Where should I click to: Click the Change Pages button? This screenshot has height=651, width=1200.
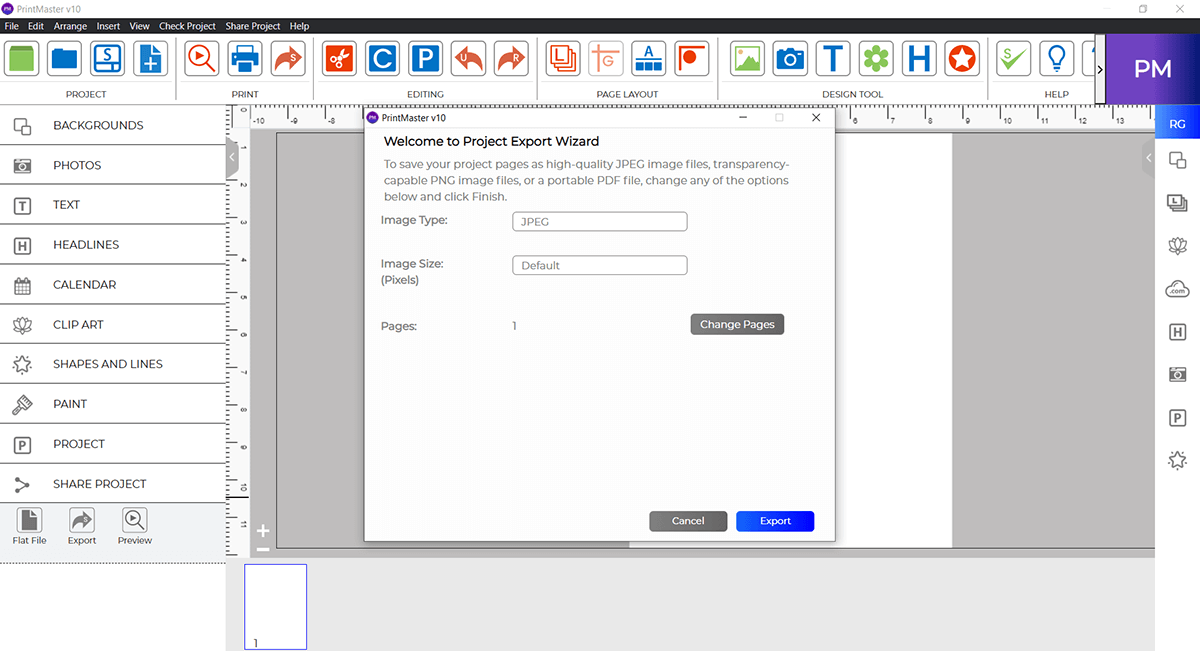[x=737, y=324]
